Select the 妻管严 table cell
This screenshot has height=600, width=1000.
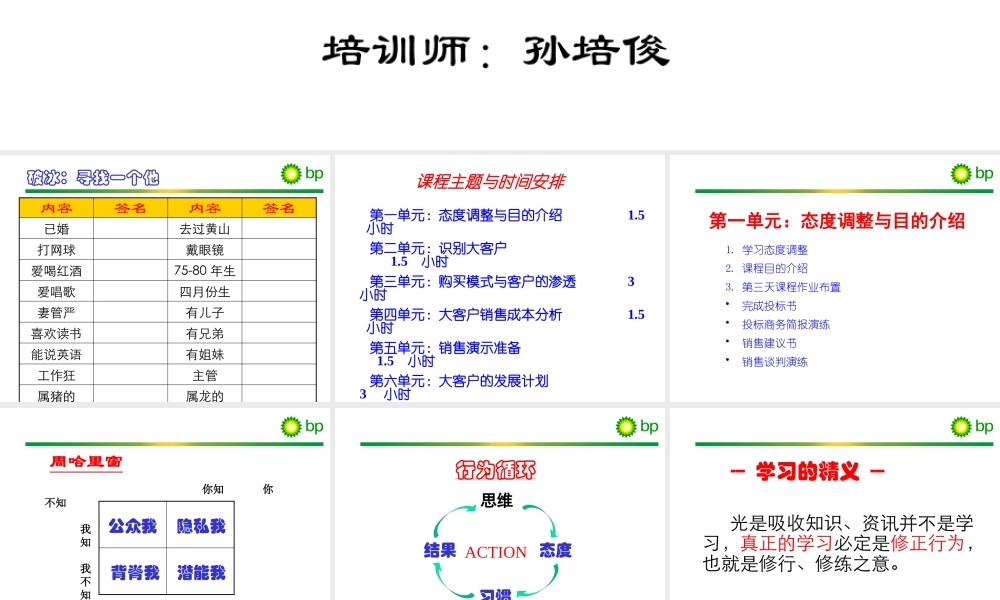(x=56, y=312)
